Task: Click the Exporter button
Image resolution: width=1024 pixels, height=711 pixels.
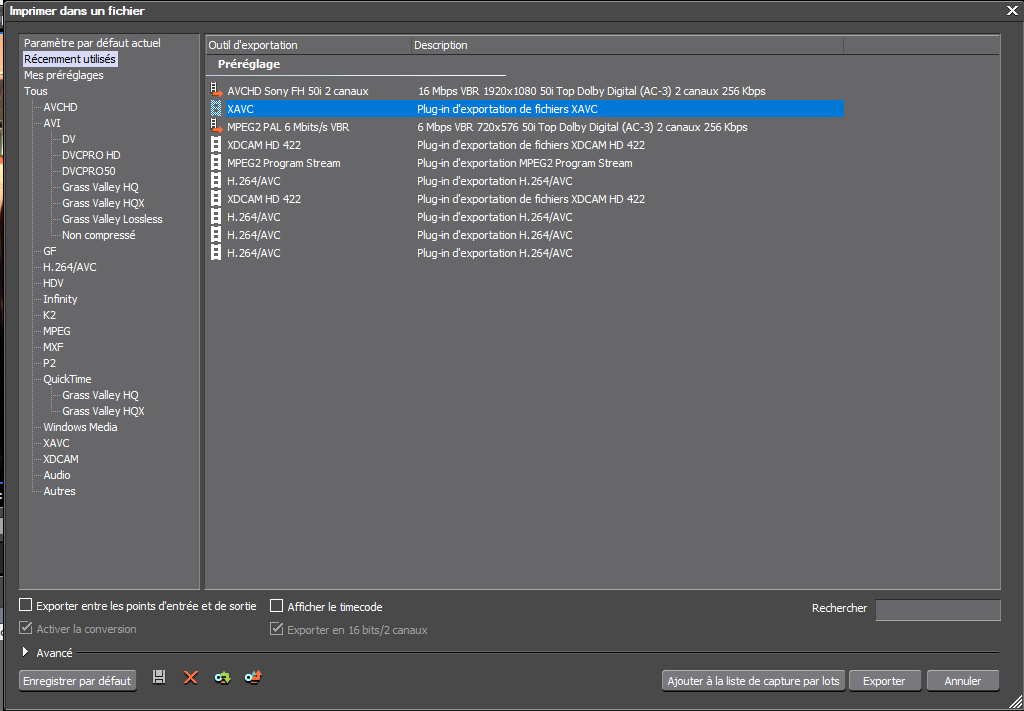Action: pyautogui.click(x=884, y=680)
